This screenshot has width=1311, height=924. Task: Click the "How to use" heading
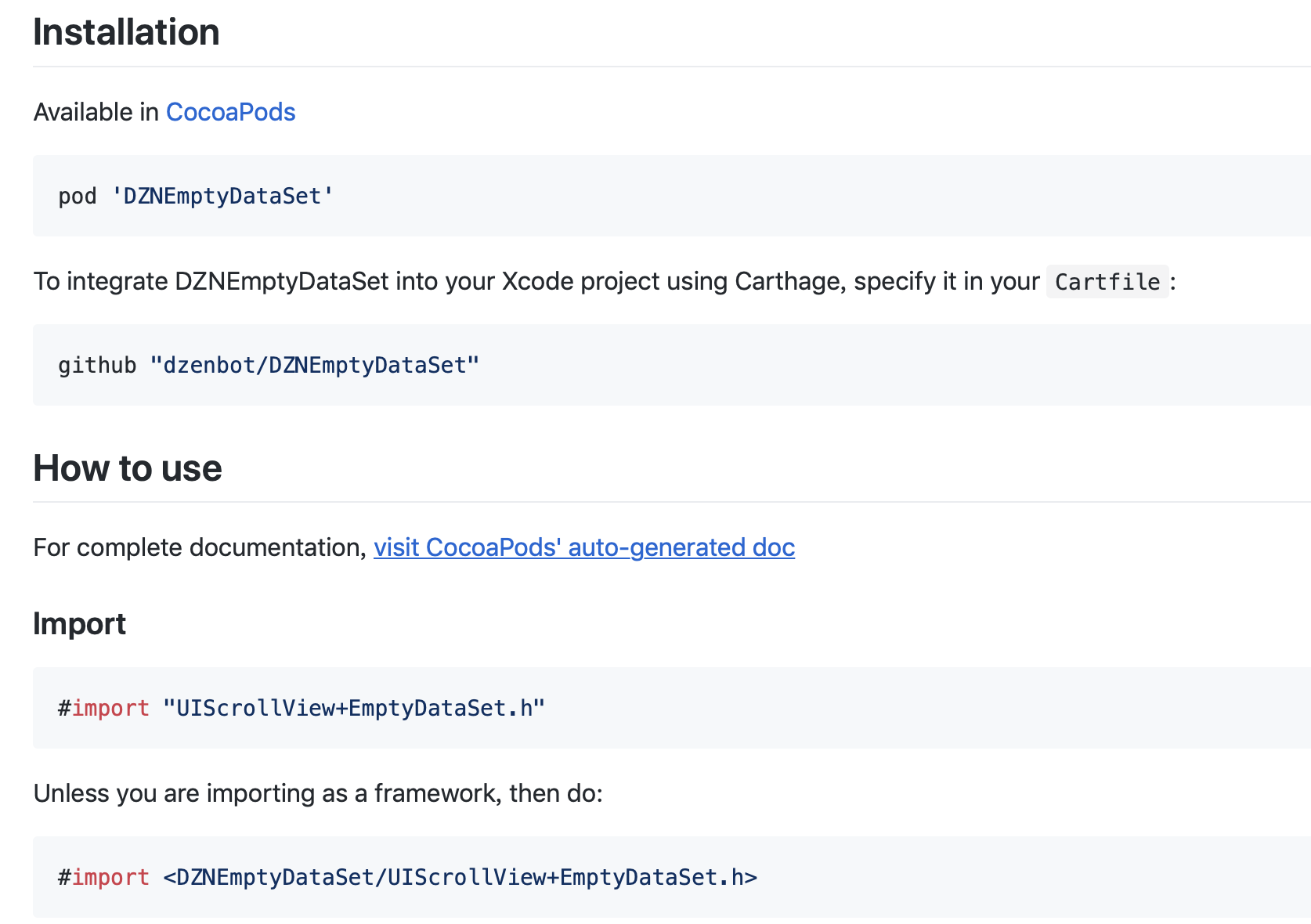128,468
